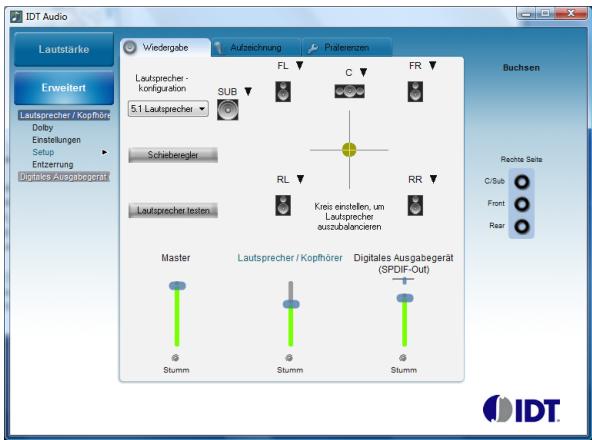Select Digitales Ausgabegerät sidebar entry
The width and height of the screenshot is (592, 440).
tap(63, 177)
